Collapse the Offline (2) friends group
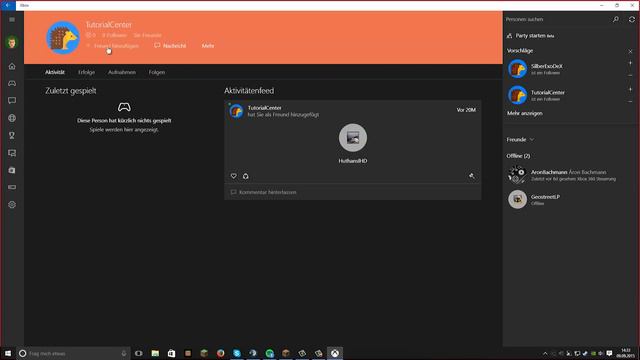 (x=518, y=156)
